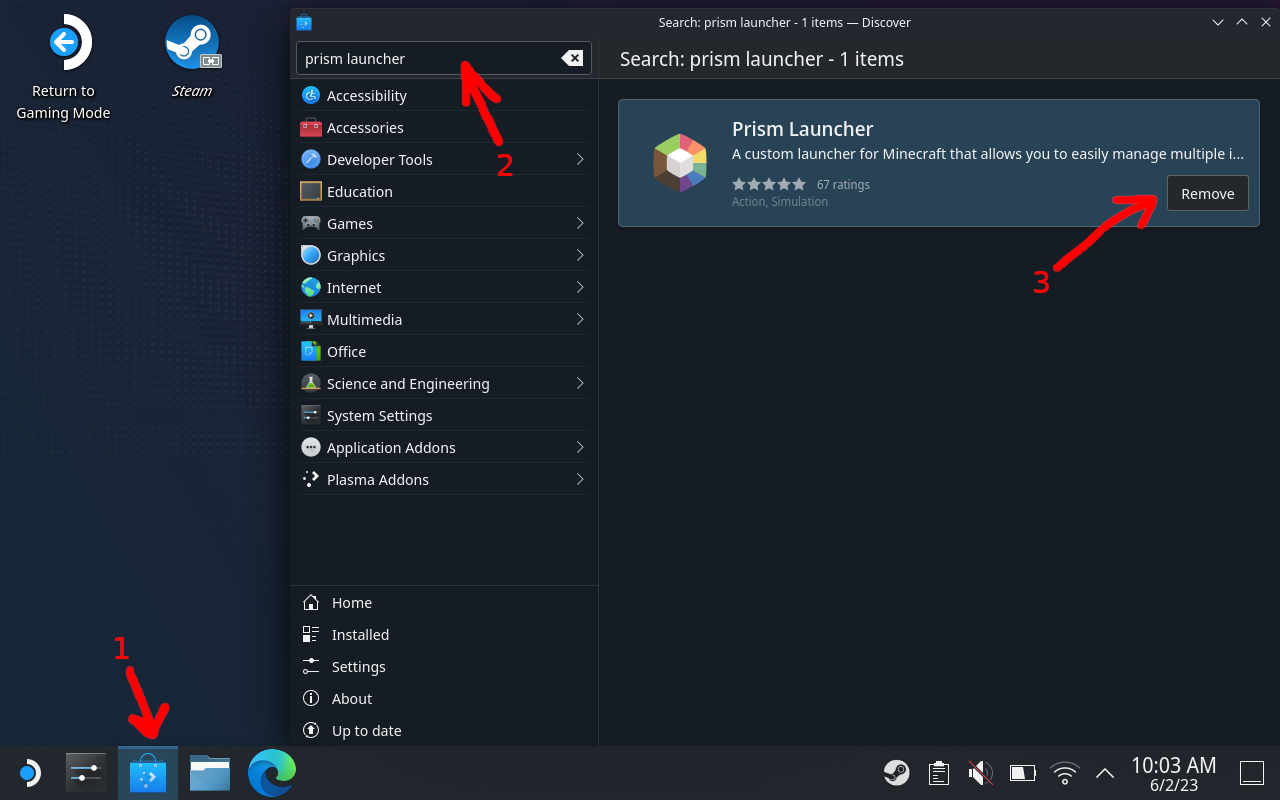This screenshot has width=1280, height=800.
Task: Select the Accessories category label
Action: [365, 128]
